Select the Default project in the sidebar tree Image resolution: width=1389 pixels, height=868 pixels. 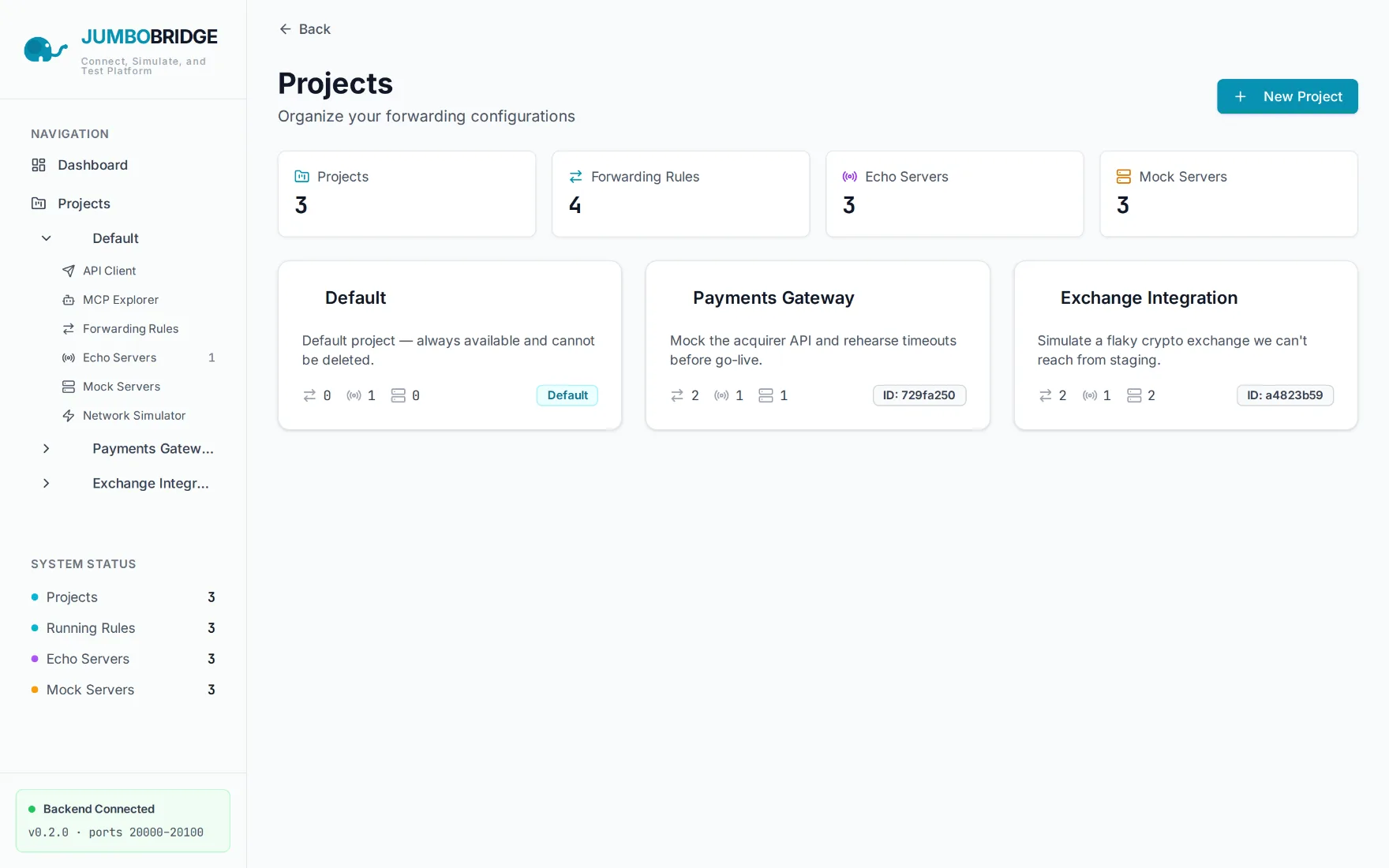click(115, 238)
